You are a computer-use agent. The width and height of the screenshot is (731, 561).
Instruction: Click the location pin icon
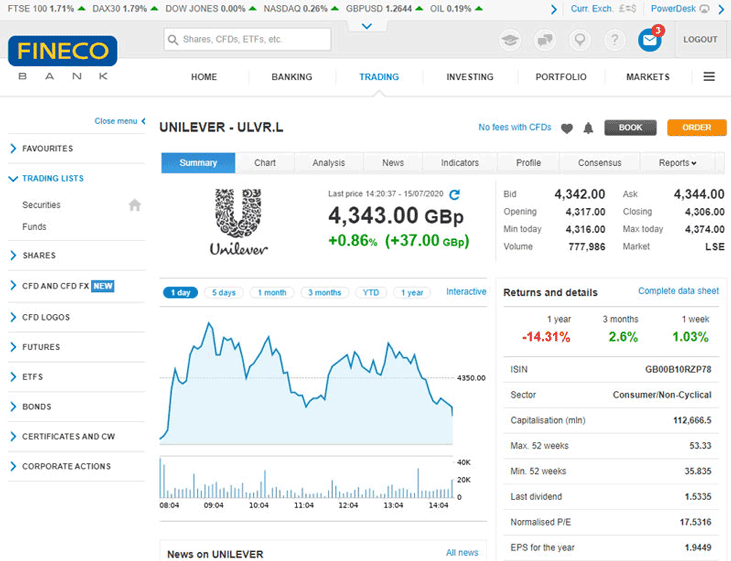click(x=579, y=40)
